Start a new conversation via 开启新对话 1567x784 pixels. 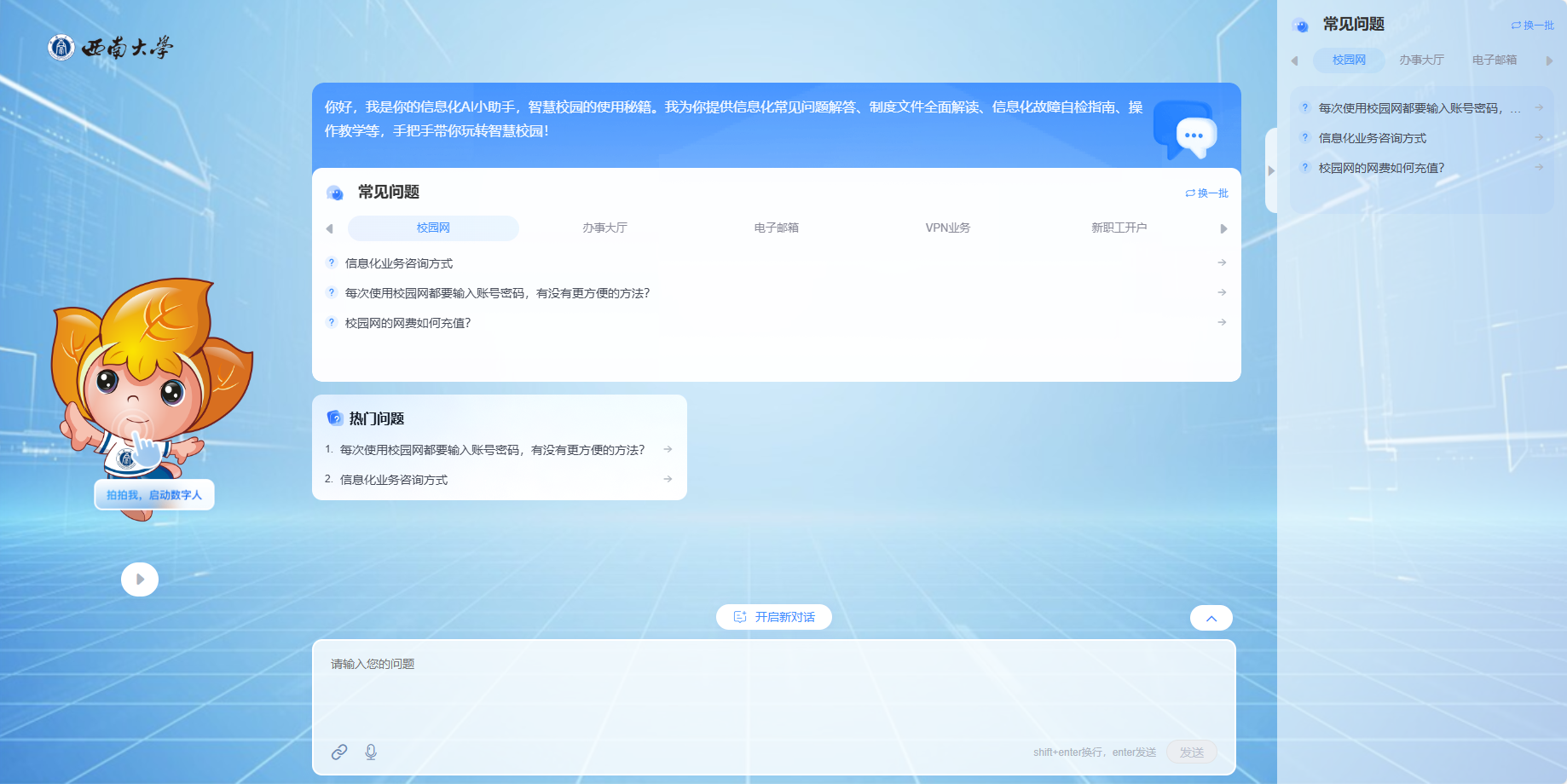tap(773, 617)
